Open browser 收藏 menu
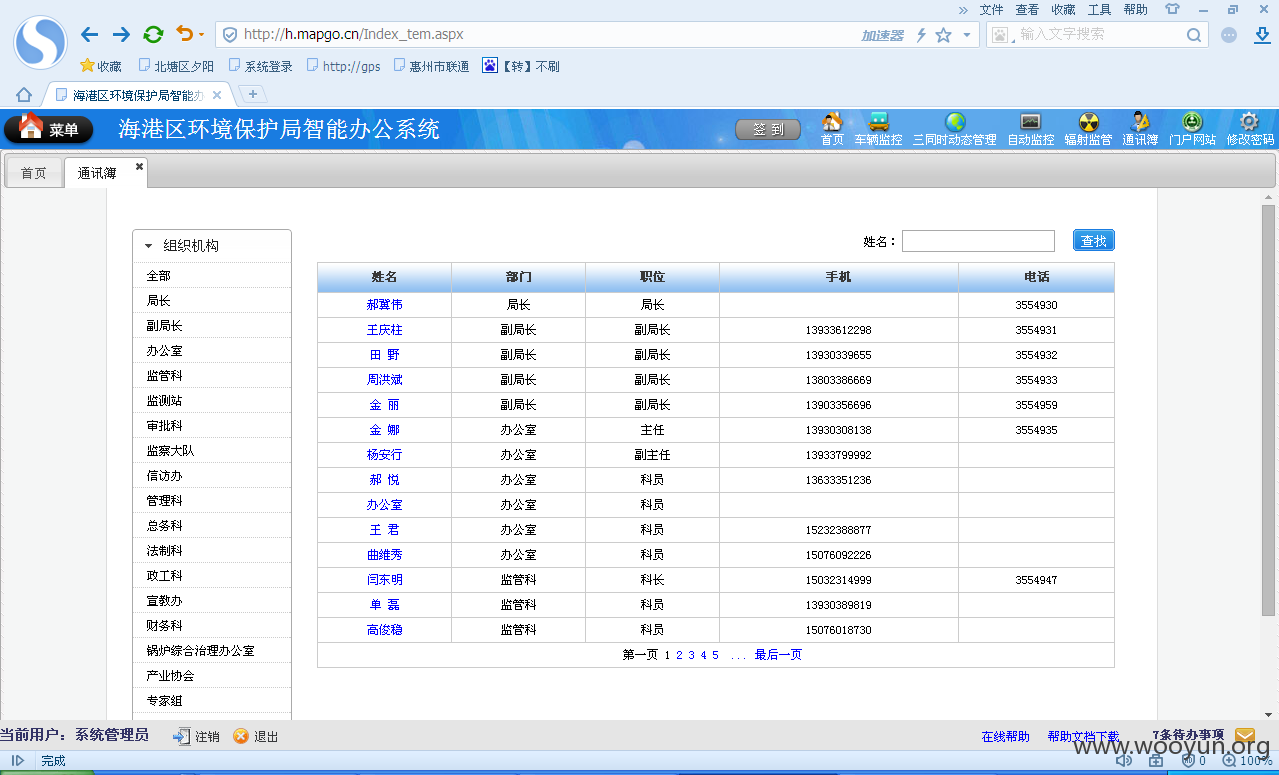 (1063, 9)
